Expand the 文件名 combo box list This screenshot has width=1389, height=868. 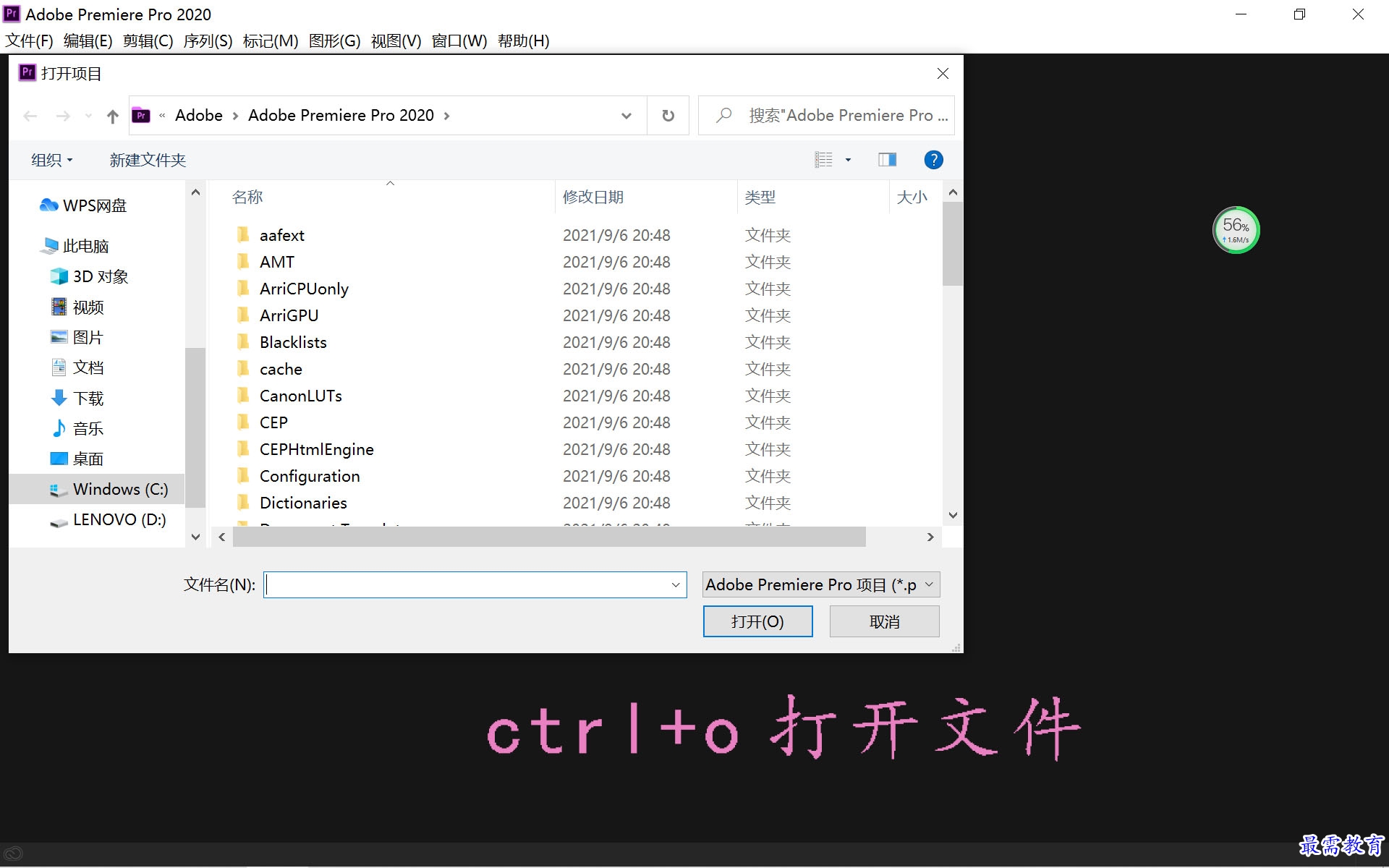(x=676, y=584)
